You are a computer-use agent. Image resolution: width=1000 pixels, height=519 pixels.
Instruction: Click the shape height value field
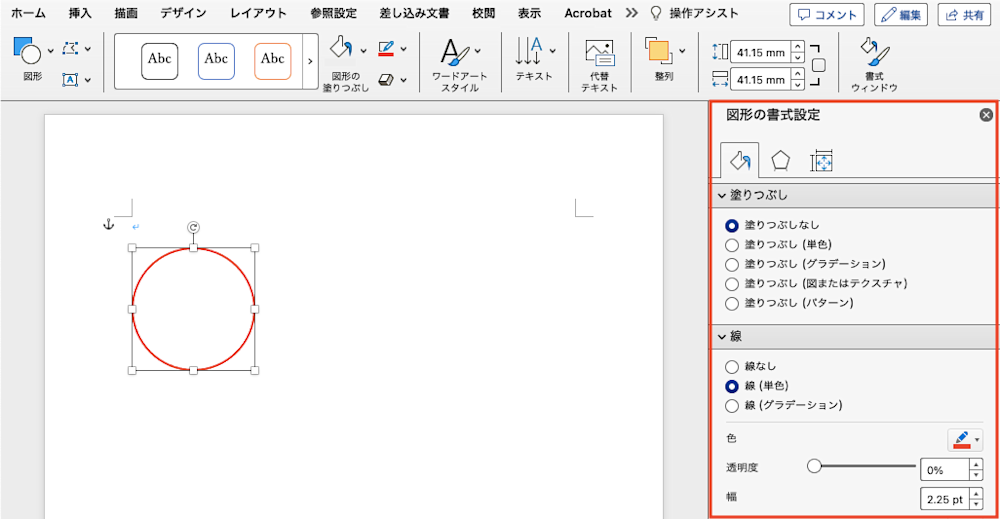click(760, 53)
